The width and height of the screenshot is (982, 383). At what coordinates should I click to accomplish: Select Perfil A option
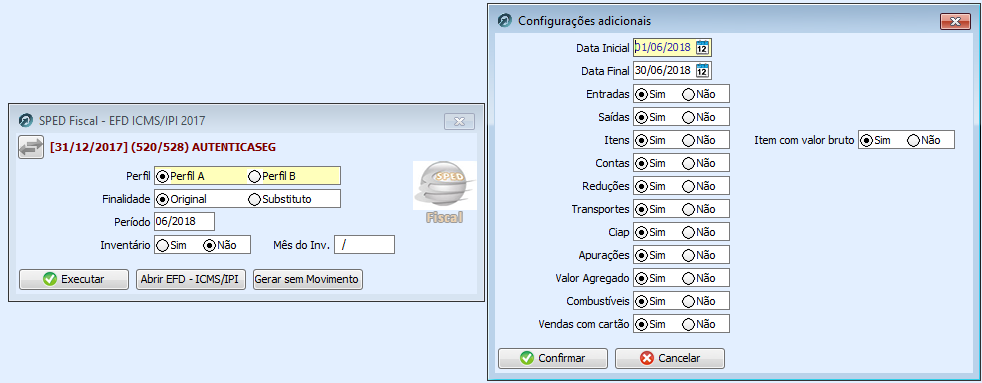[181, 176]
